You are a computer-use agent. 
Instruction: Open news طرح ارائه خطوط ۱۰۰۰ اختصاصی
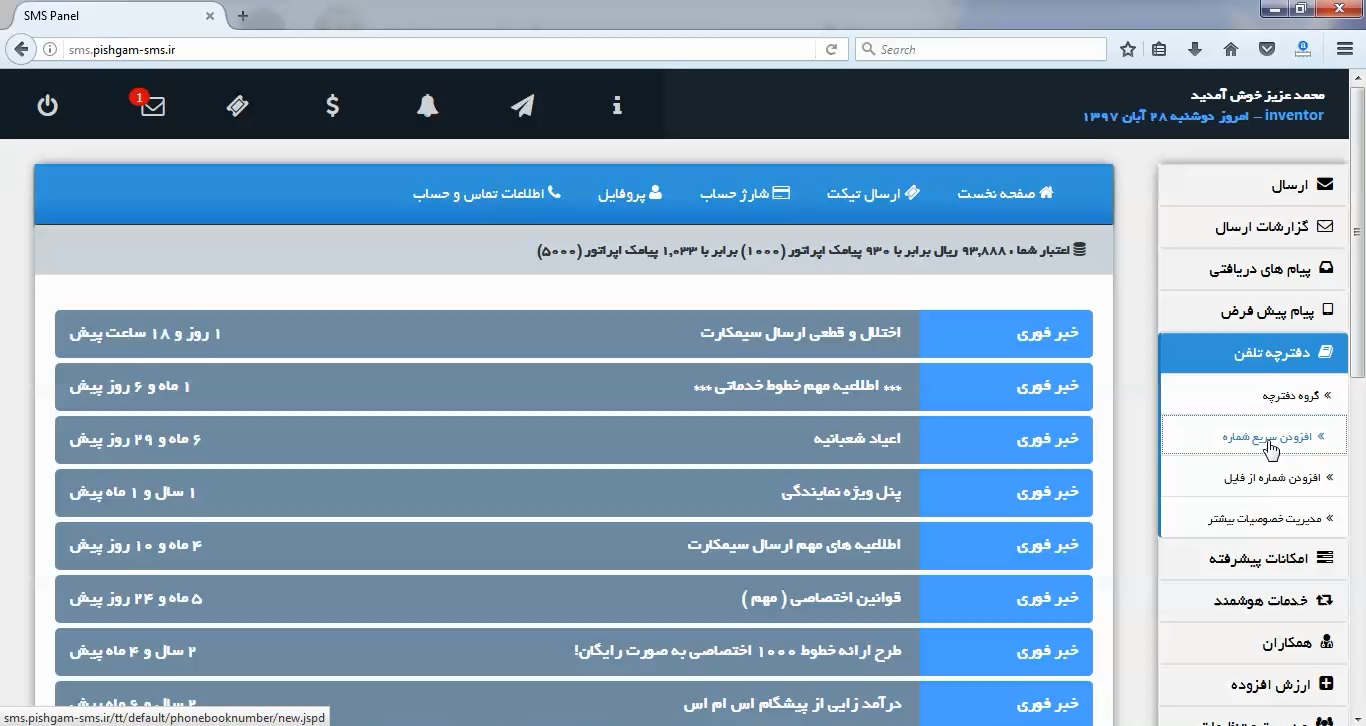click(x=574, y=651)
